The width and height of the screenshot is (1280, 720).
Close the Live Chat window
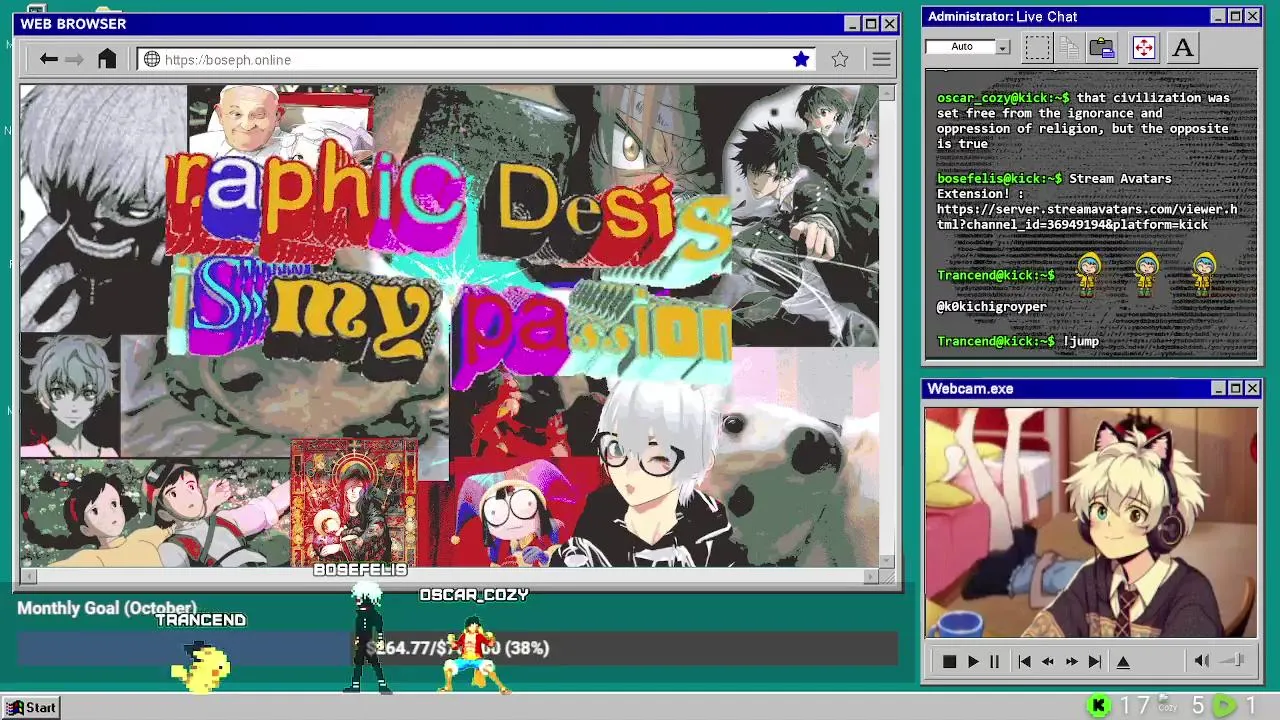point(1252,16)
